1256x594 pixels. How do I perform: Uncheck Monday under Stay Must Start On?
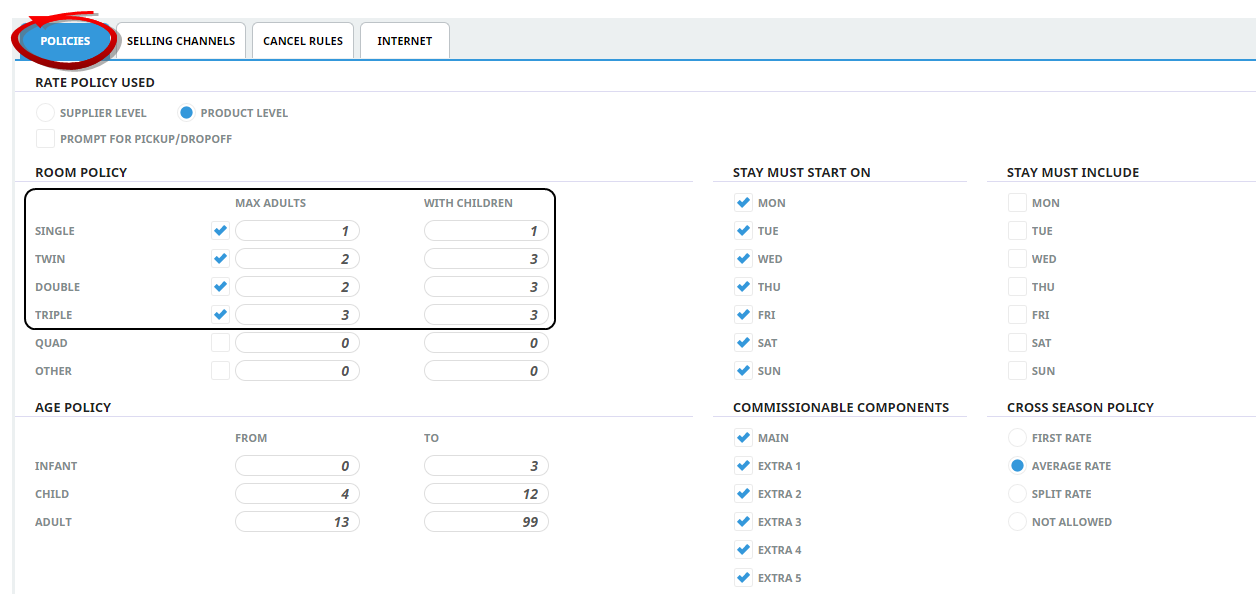[743, 203]
